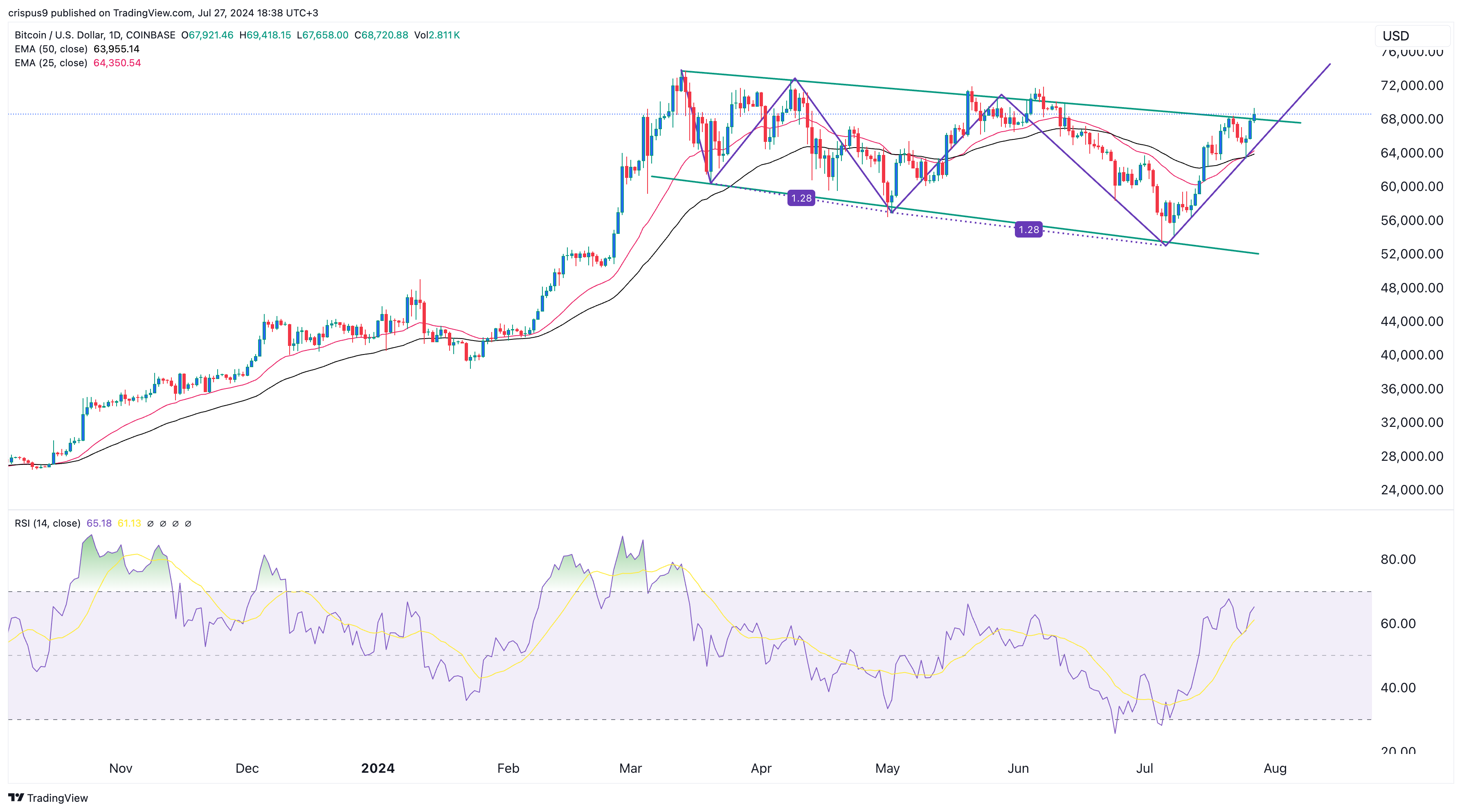Click the RSI moving average value 61.13
This screenshot has width=1462, height=812.
point(129,523)
